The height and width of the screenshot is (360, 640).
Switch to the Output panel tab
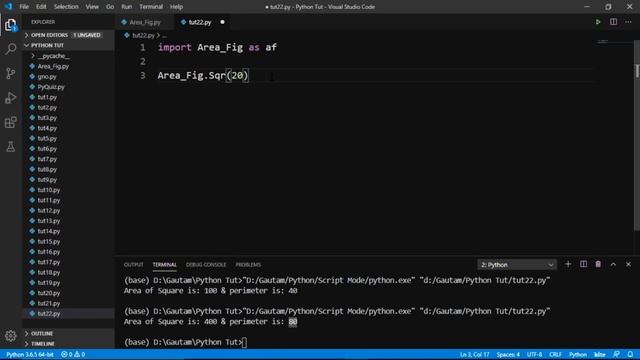(x=133, y=264)
